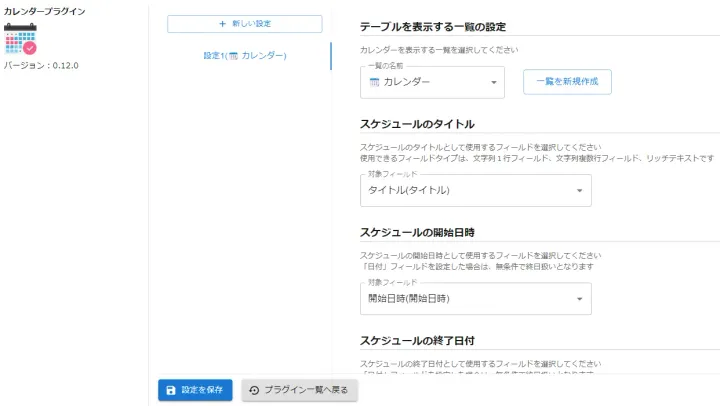
Task: Click the 設定を保存 button
Action: (x=195, y=390)
